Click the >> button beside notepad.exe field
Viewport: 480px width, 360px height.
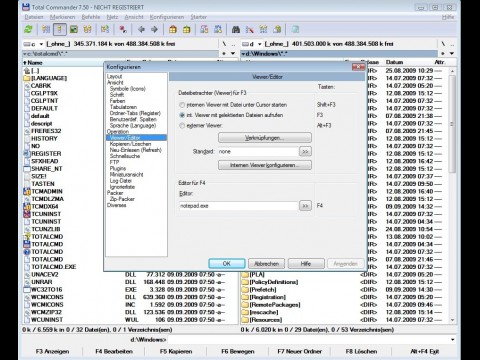point(305,206)
